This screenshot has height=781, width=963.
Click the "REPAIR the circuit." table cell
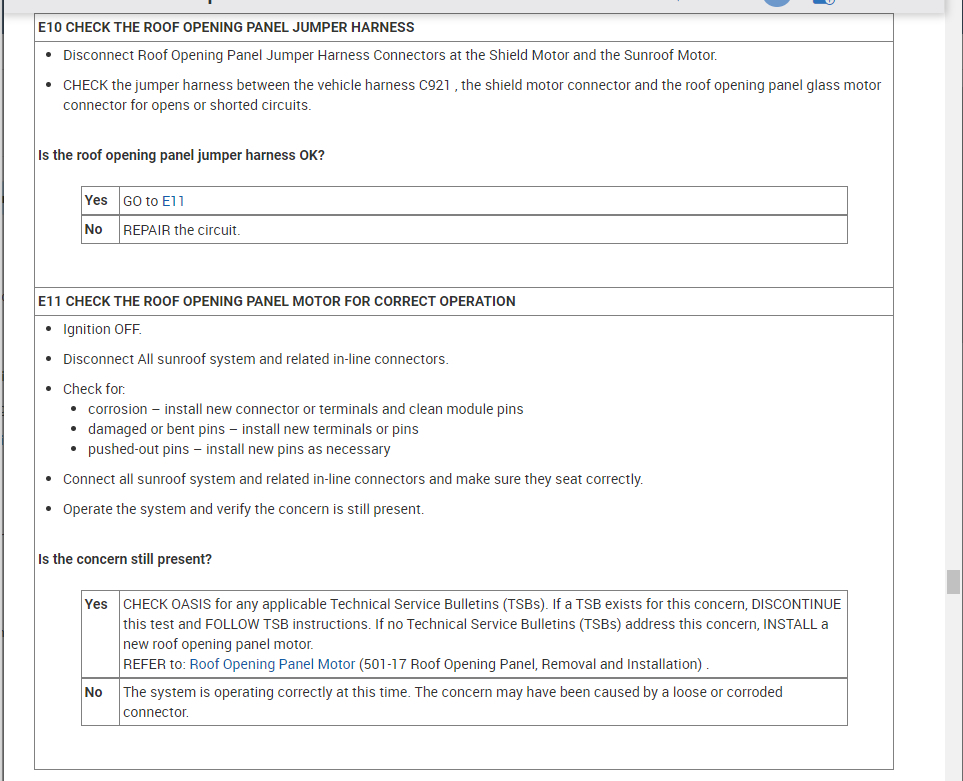tap(181, 230)
